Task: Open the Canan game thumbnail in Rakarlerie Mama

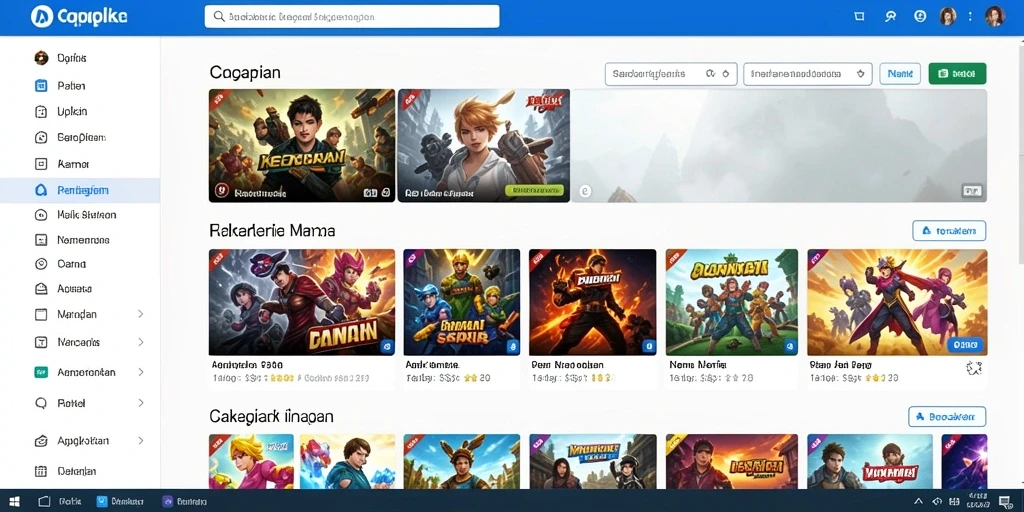Action: pos(302,302)
